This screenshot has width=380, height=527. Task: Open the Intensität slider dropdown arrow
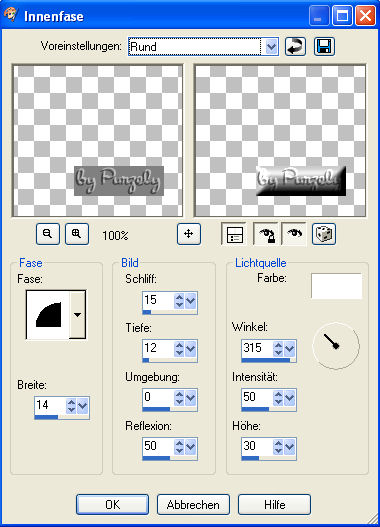click(289, 398)
